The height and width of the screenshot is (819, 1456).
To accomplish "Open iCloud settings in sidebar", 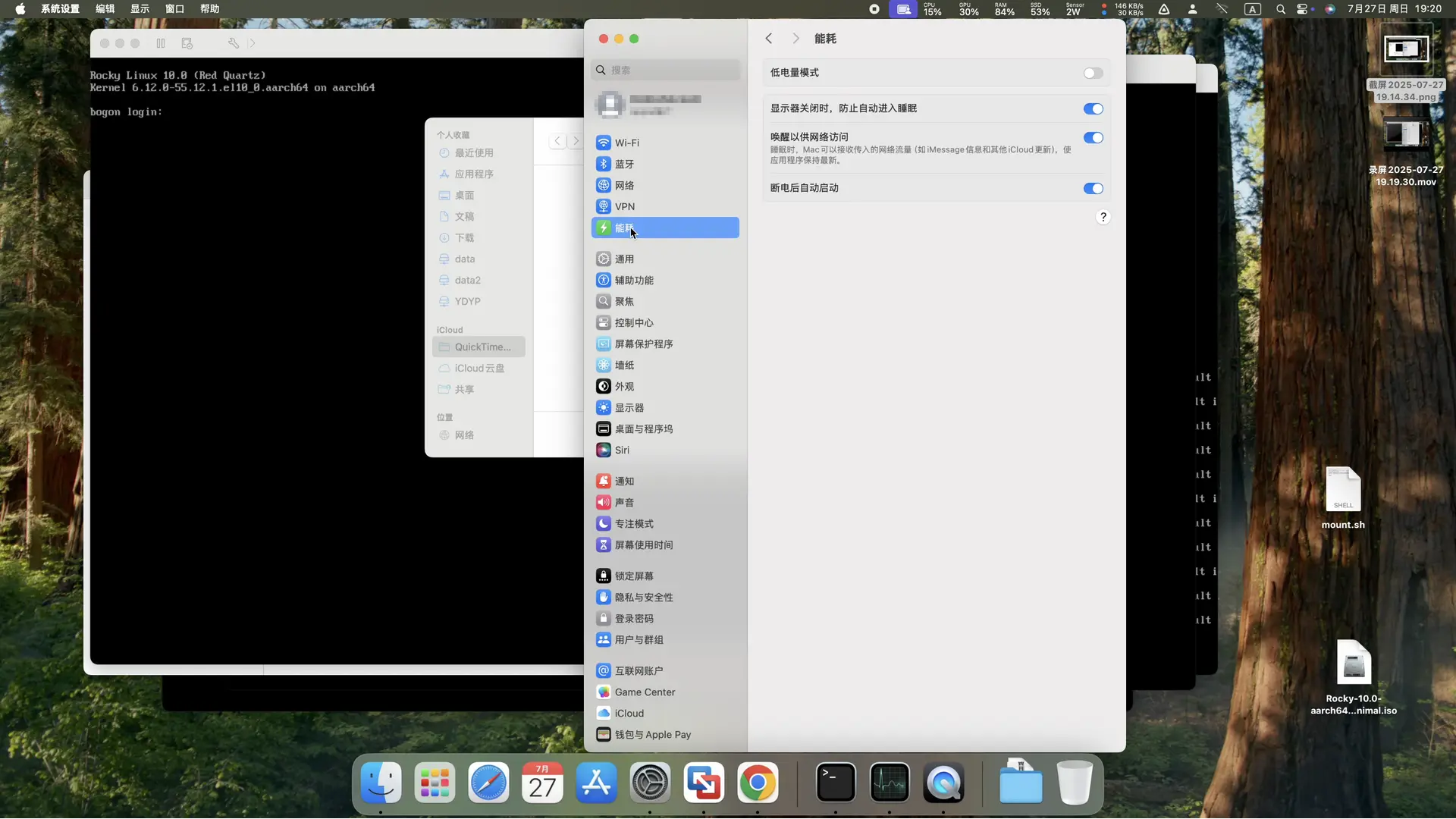I will 665,713.
